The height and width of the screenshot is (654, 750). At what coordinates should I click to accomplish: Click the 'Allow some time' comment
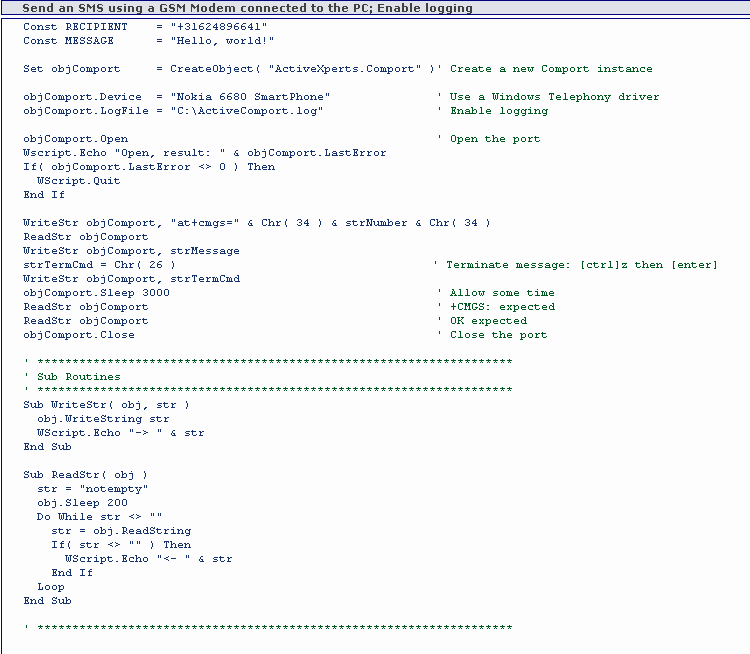(502, 293)
